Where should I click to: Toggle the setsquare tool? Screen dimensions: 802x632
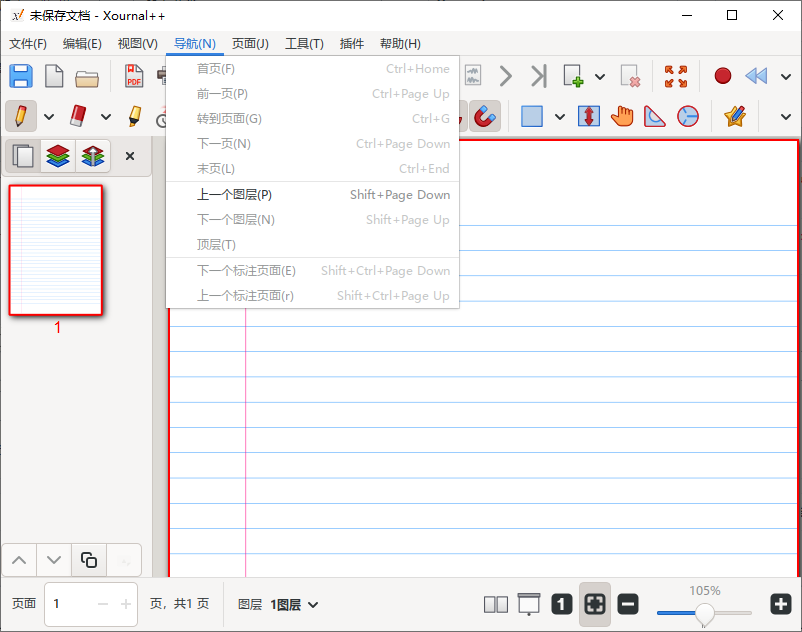(654, 116)
